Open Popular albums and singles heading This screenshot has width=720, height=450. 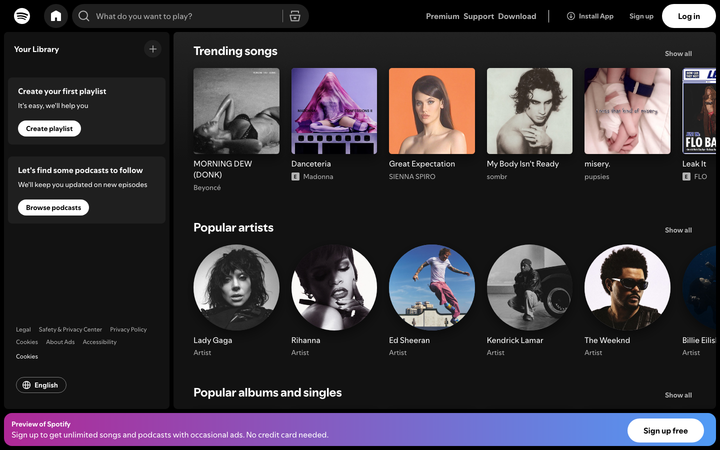267,393
